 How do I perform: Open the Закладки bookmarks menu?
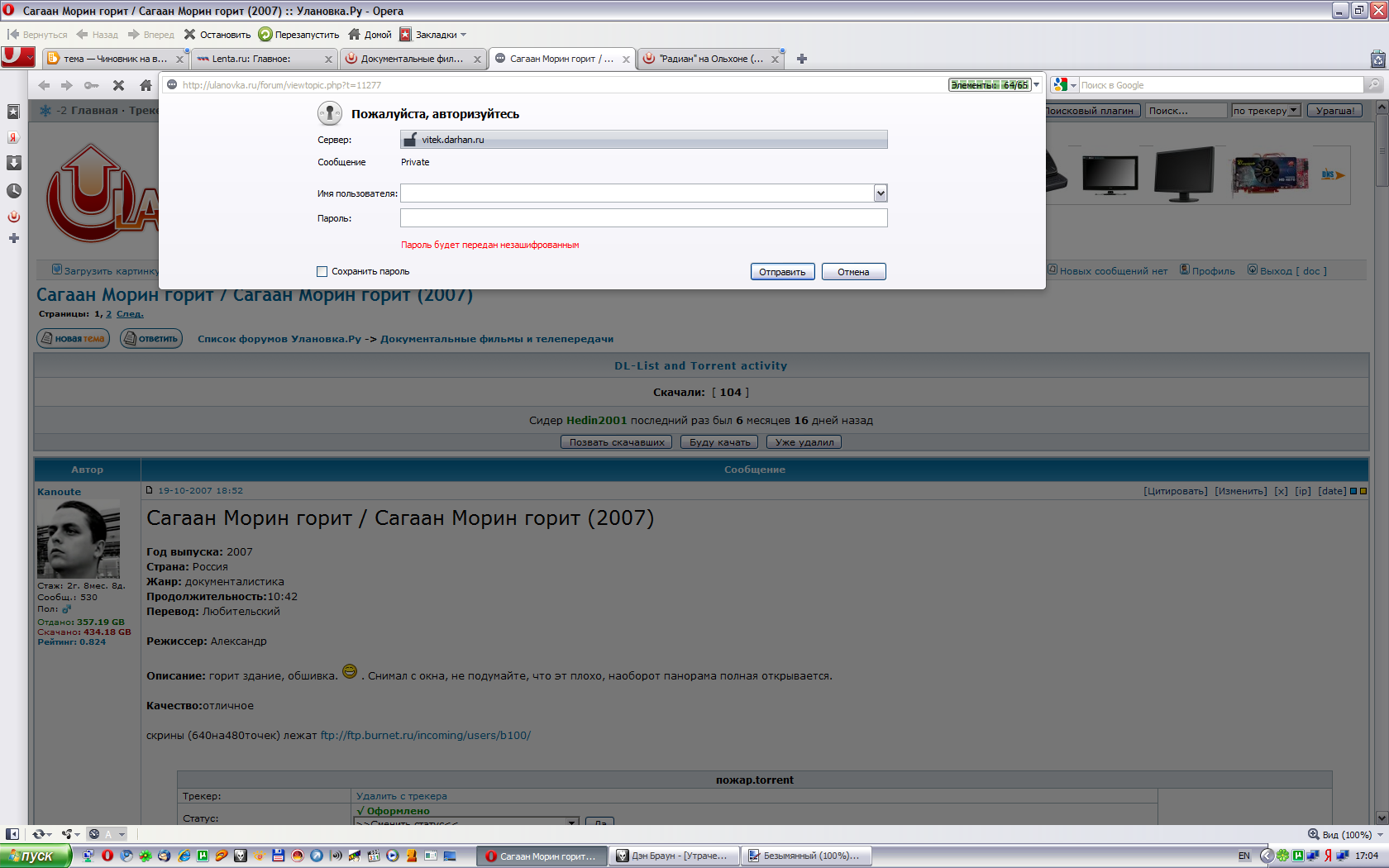[x=433, y=35]
